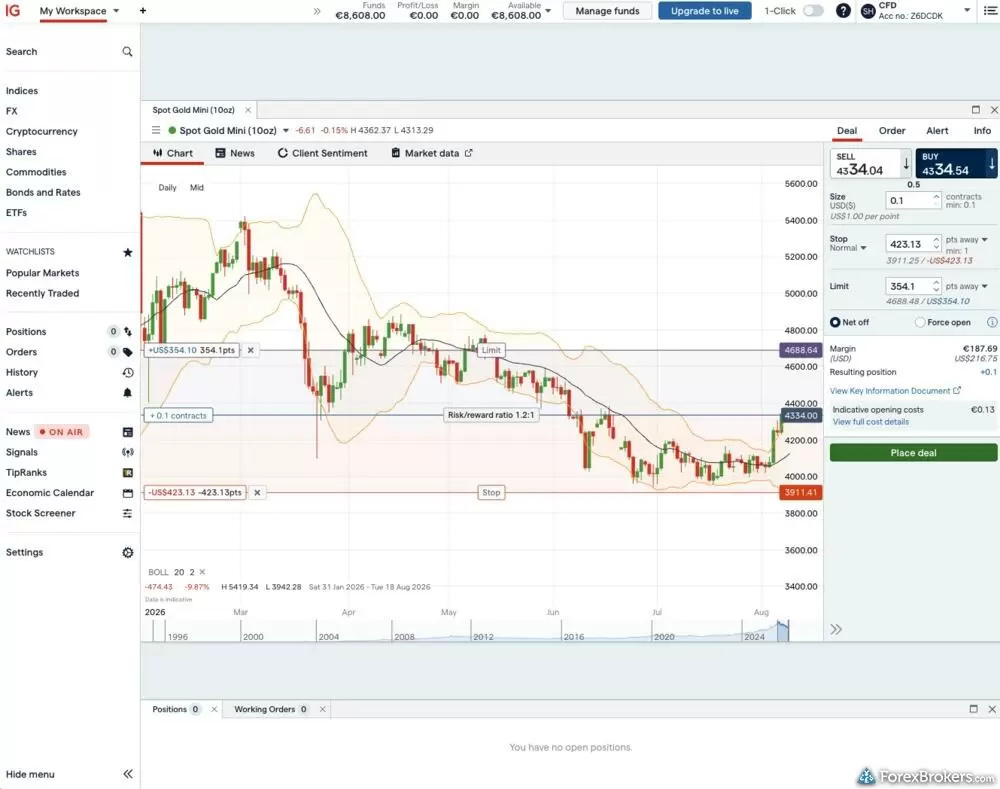Open the News tab in chart panel
Viewport: 1000px width, 789px height.
(235, 153)
